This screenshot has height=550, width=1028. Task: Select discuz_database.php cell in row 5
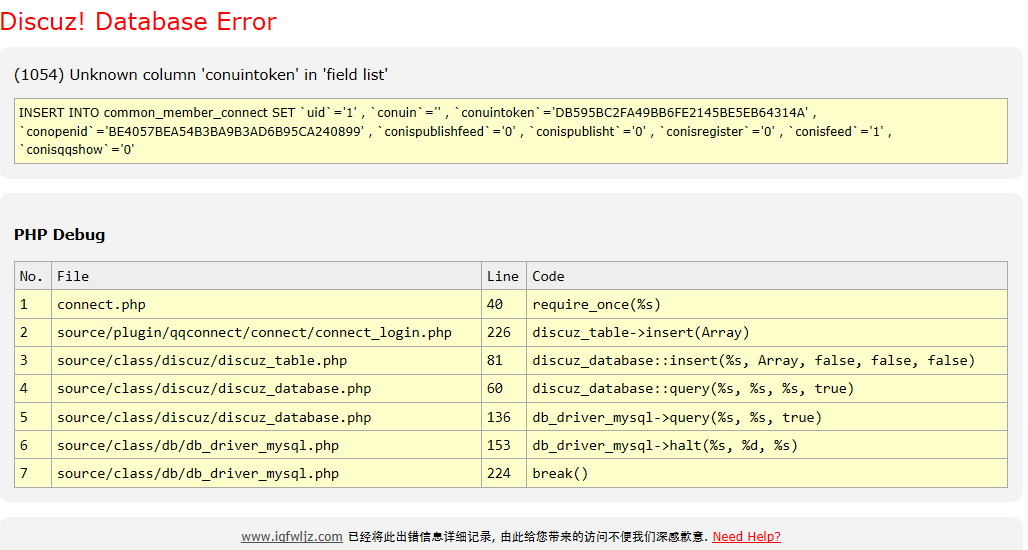click(x=266, y=417)
